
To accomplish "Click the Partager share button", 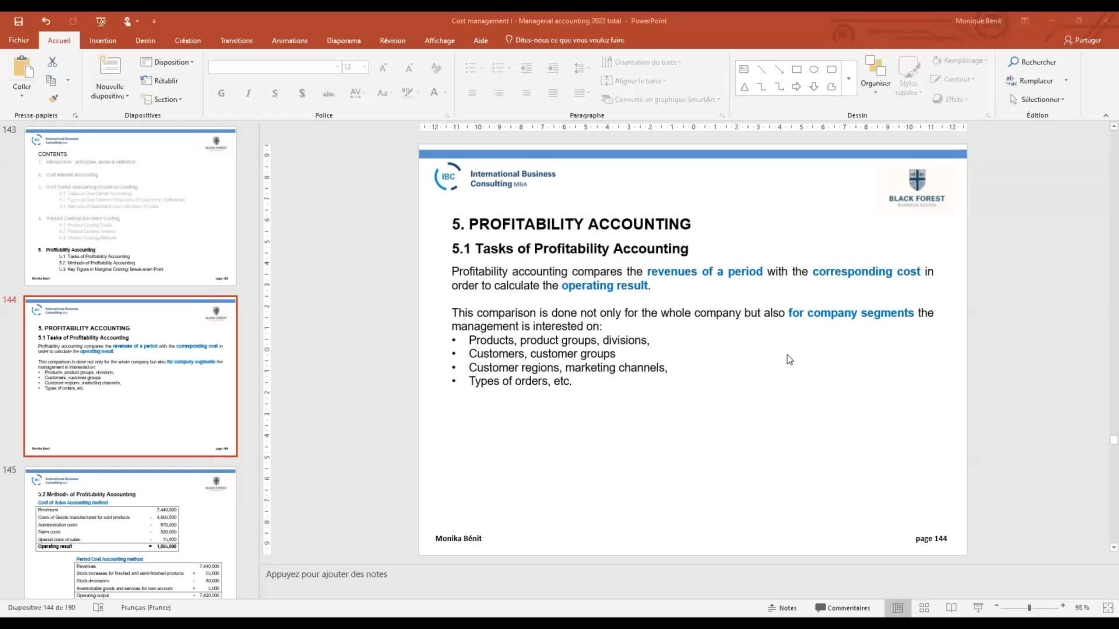I will click(1082, 41).
